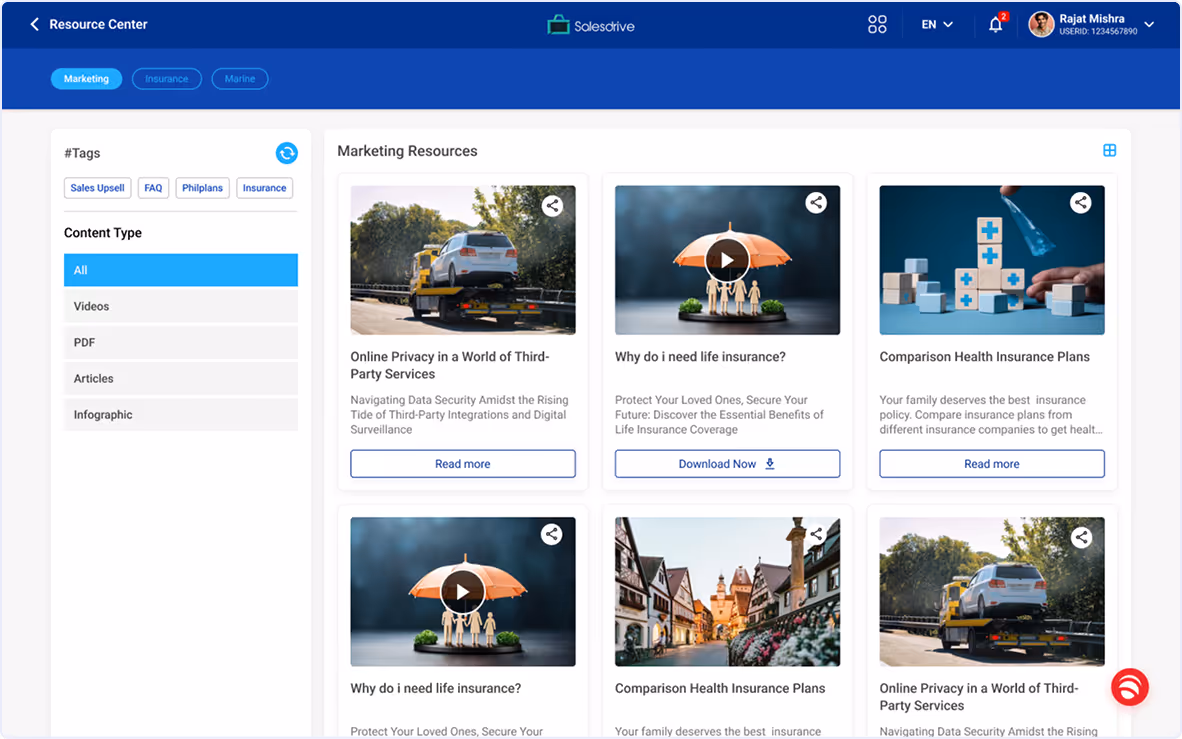Screen dimensions: 1182x739
Task: Open the EN language dropdown
Action: pyautogui.click(x=937, y=25)
